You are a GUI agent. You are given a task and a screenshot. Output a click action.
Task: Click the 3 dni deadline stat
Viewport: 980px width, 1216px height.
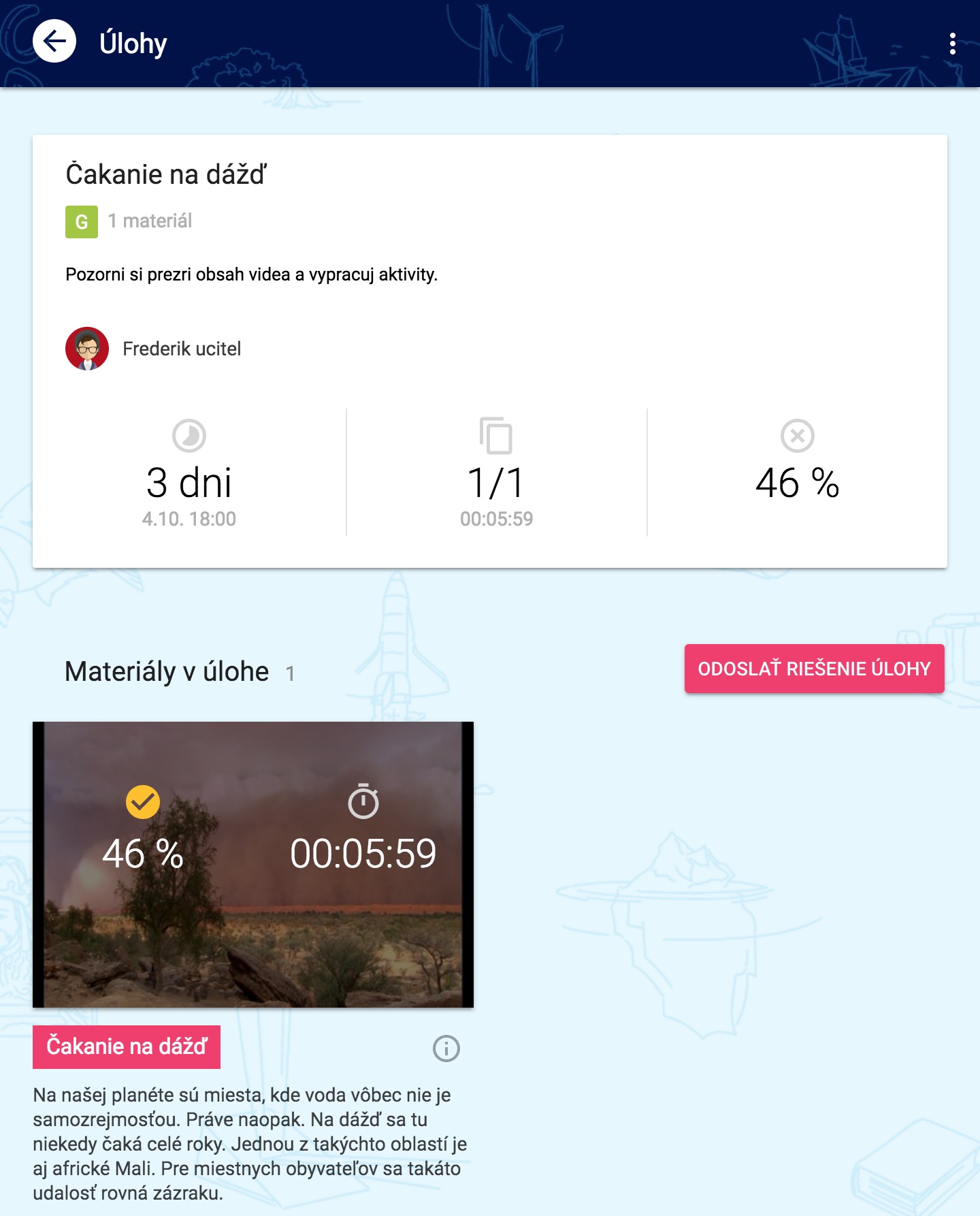pyautogui.click(x=189, y=483)
